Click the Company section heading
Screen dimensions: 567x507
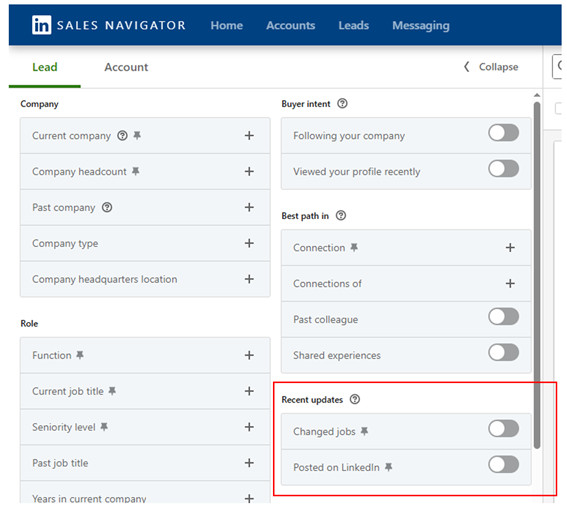(x=39, y=104)
